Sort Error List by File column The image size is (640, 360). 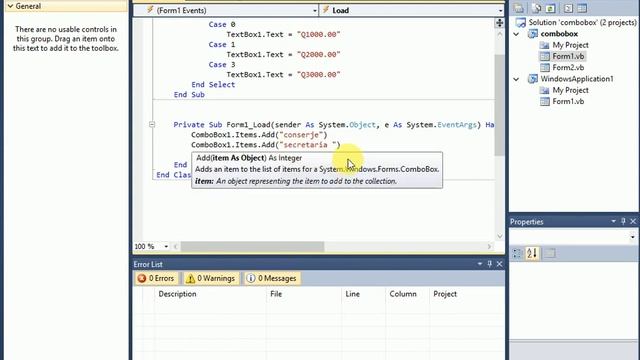[276, 294]
